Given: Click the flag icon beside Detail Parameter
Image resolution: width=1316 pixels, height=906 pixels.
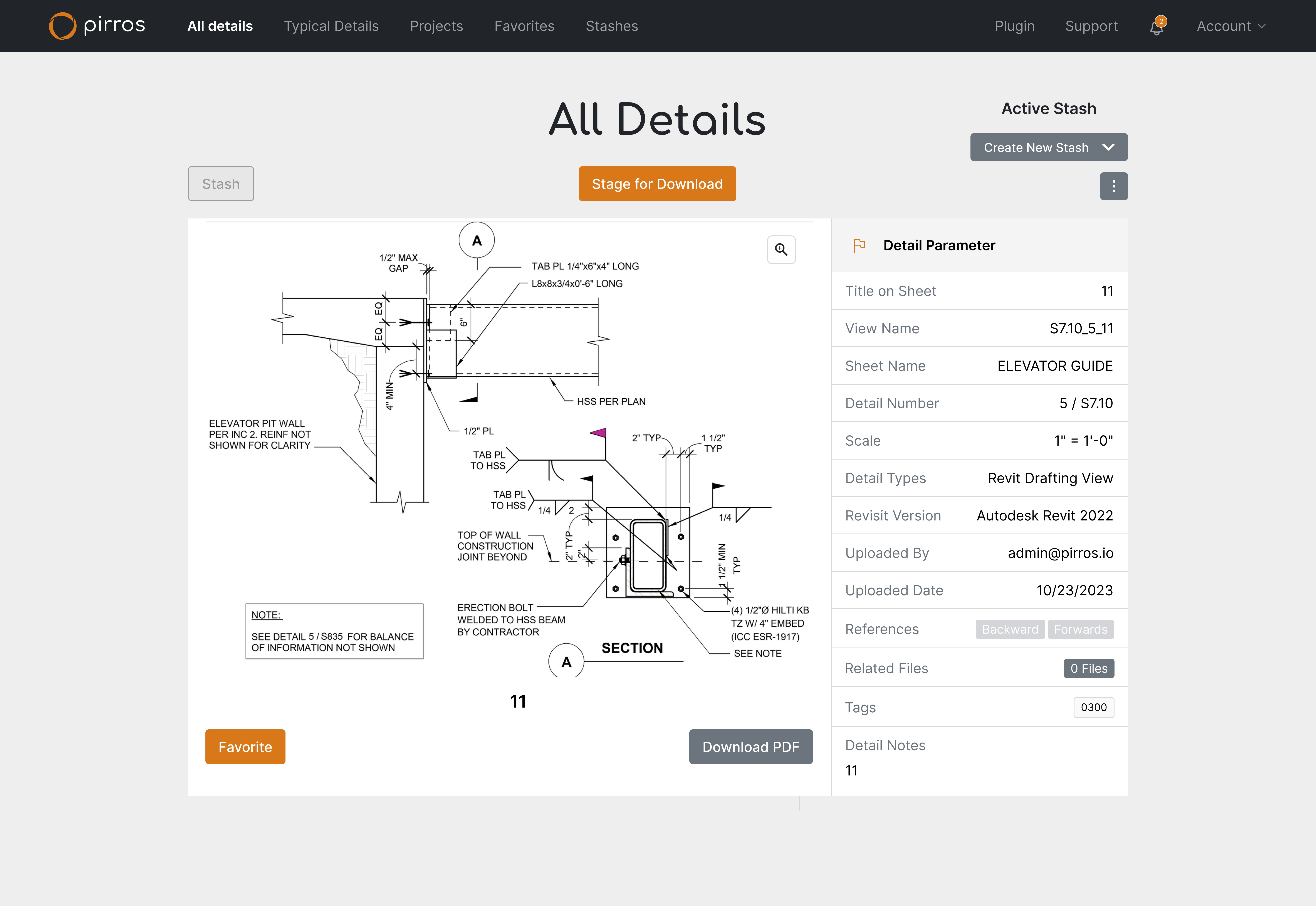Looking at the screenshot, I should click(x=859, y=245).
